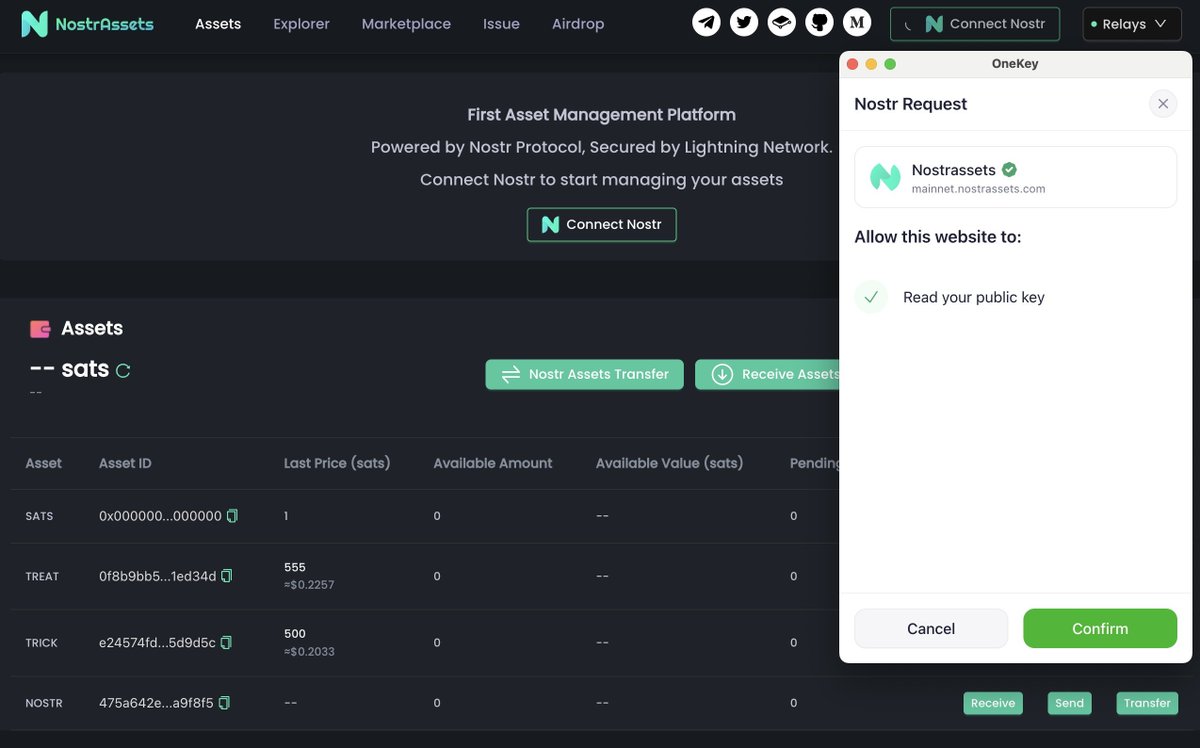Close the Nostr Request dialog with X
Image resolution: width=1200 pixels, height=748 pixels.
[x=1163, y=104]
